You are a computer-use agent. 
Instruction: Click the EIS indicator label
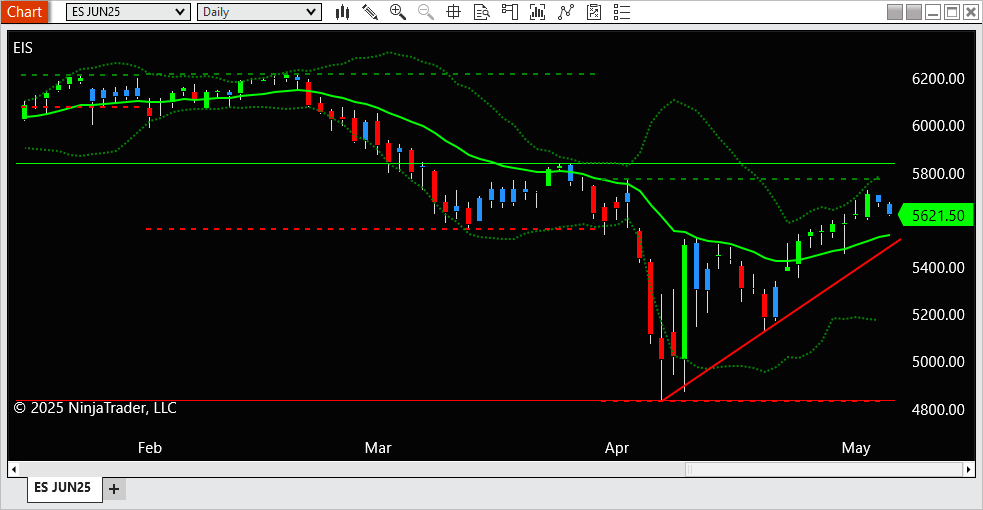tap(23, 48)
